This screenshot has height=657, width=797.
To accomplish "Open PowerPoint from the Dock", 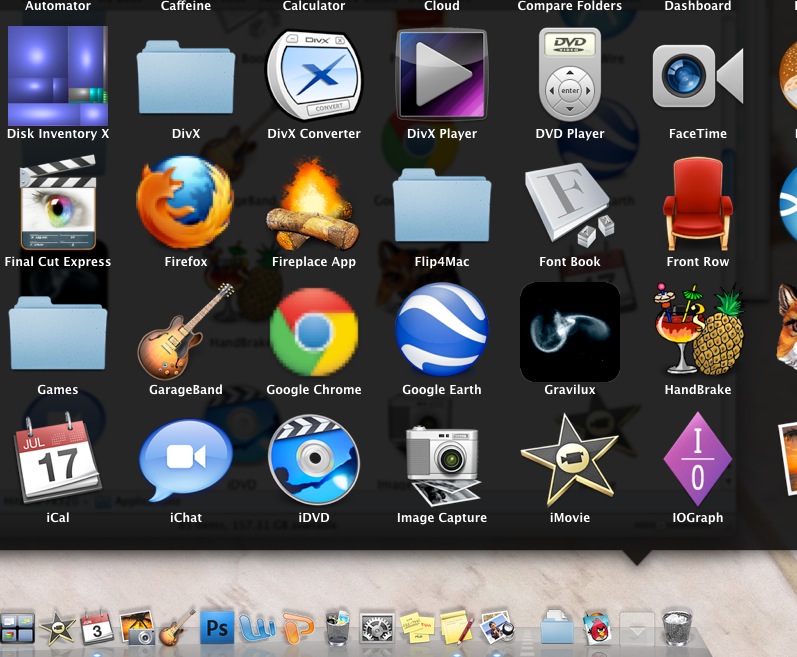I will pos(297,628).
